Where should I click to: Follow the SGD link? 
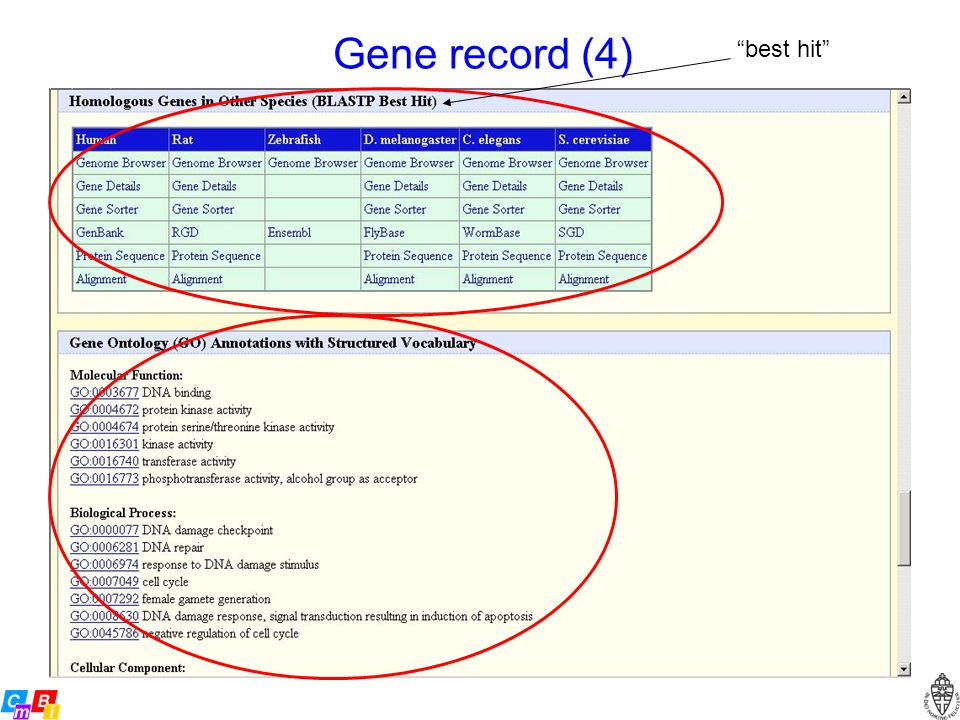click(571, 233)
